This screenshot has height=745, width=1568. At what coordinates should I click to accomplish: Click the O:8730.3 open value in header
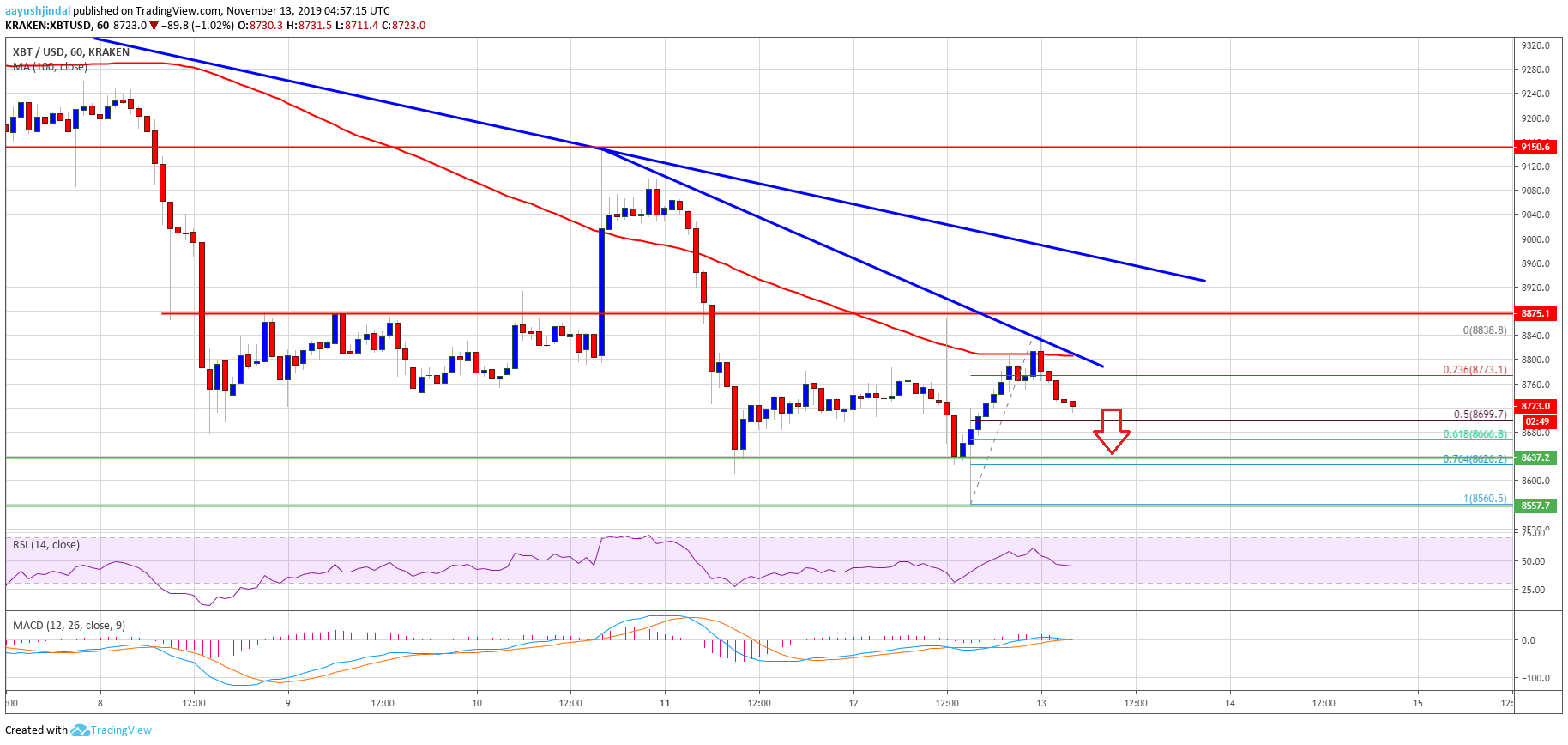261,26
